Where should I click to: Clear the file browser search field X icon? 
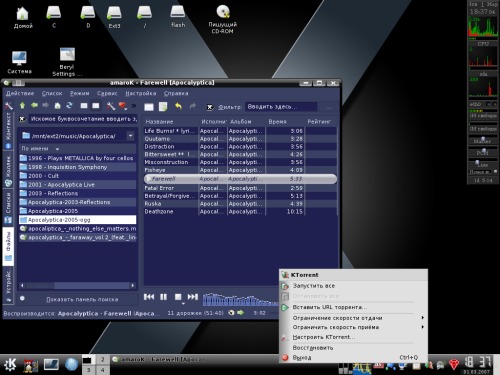click(x=22, y=119)
